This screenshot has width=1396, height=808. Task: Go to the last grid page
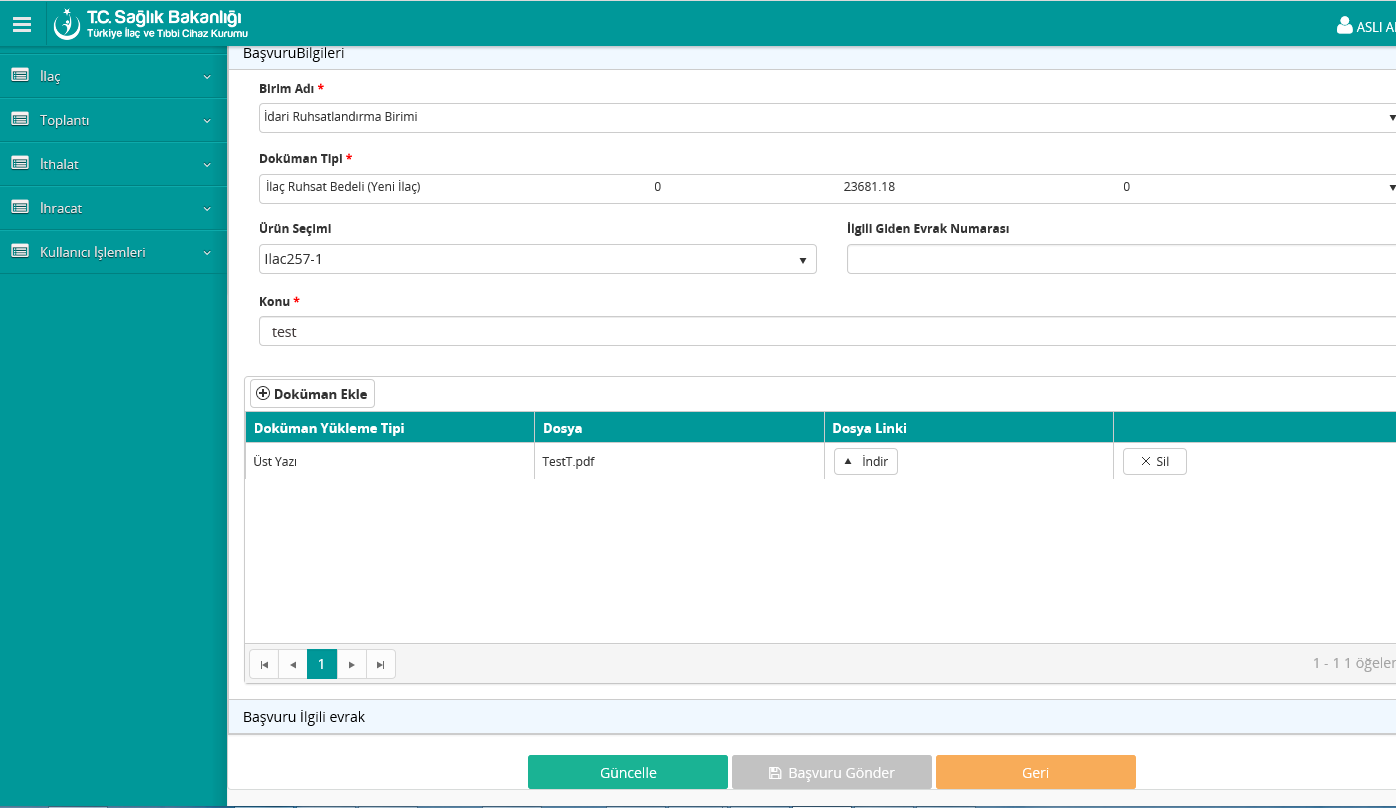pos(380,664)
